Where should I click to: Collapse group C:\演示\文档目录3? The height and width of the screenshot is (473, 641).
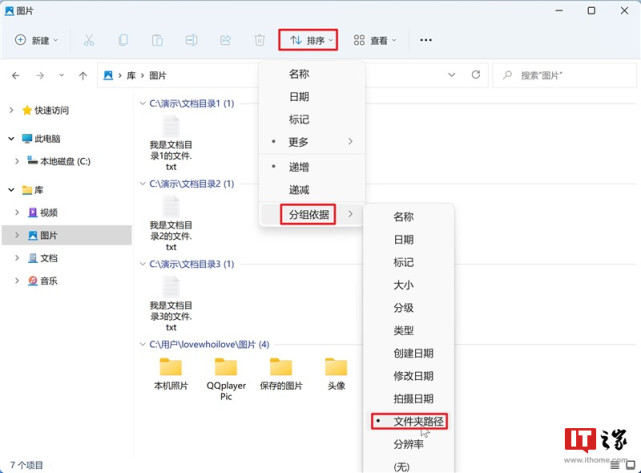pyautogui.click(x=142, y=264)
